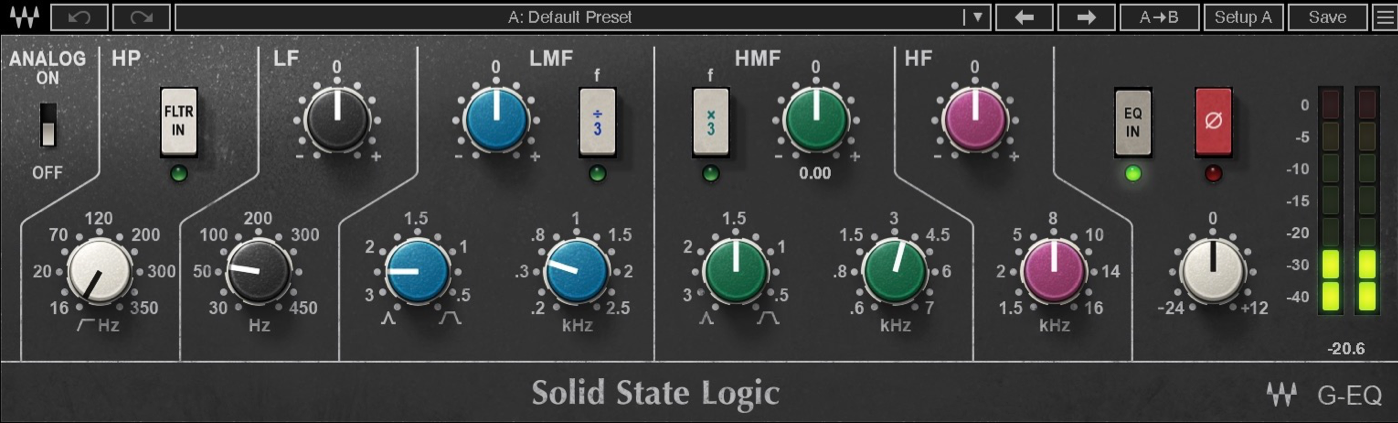1398x423 pixels.
Task: Click the G-EQ plugin name label
Action: click(x=1350, y=394)
